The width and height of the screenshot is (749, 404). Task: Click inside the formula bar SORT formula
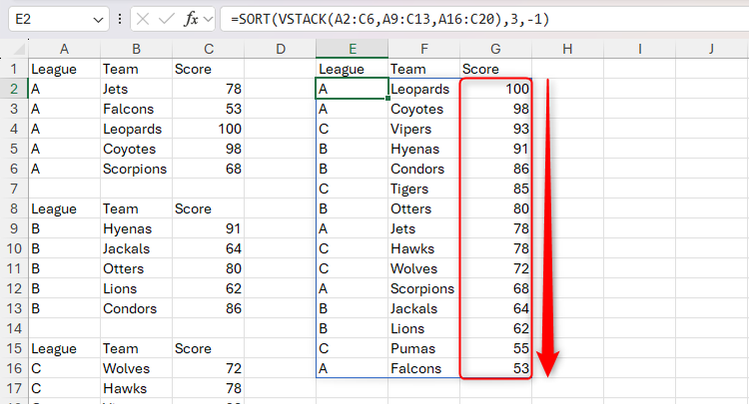pyautogui.click(x=389, y=19)
